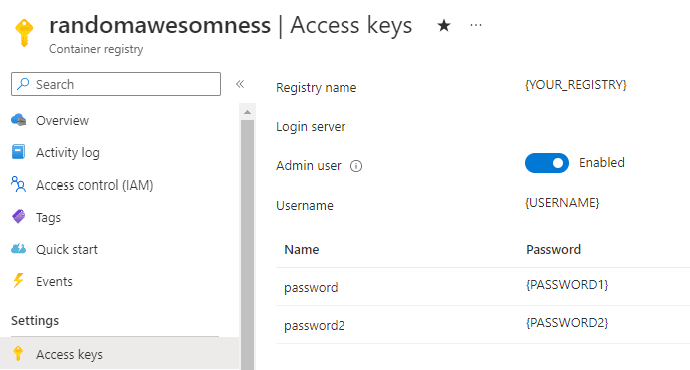
Task: Click the purple Tags icon
Action: click(18, 216)
